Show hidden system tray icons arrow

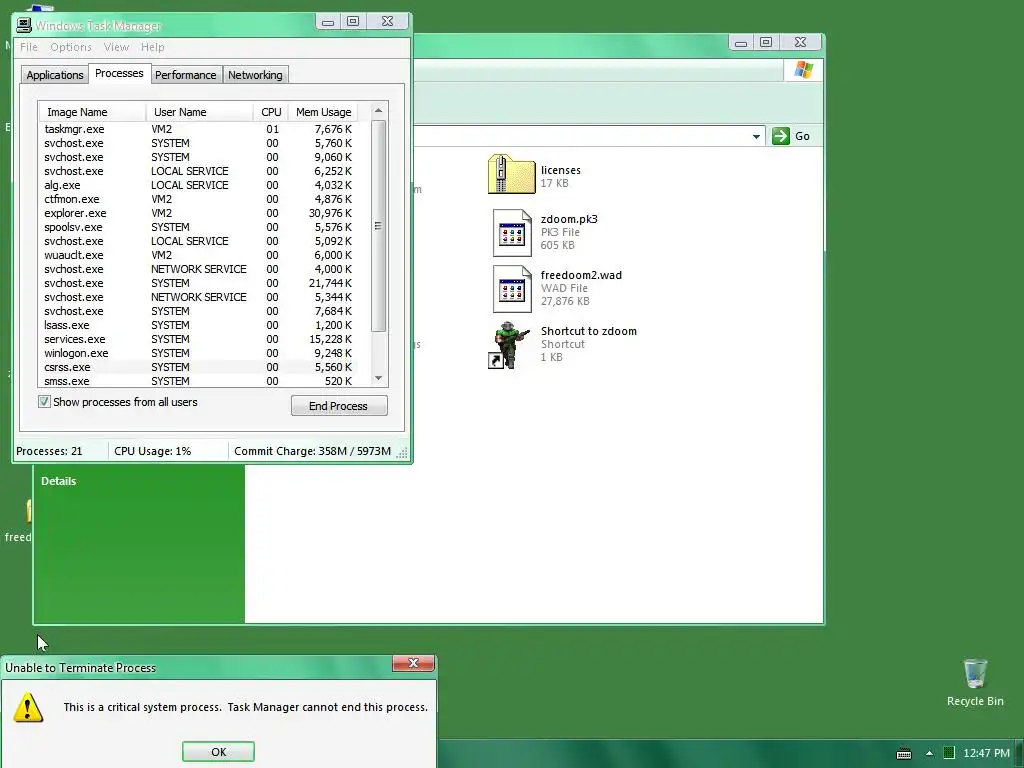[x=929, y=754]
